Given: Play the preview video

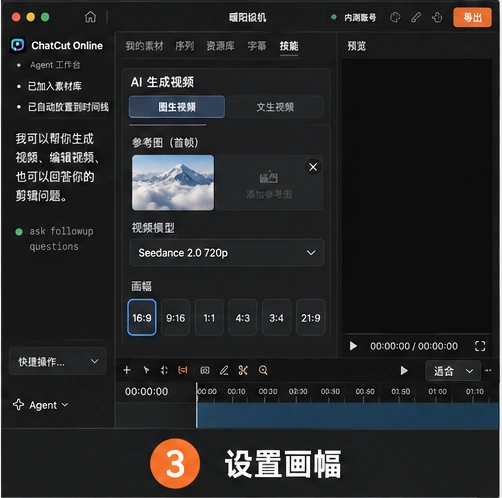Looking at the screenshot, I should click(353, 346).
